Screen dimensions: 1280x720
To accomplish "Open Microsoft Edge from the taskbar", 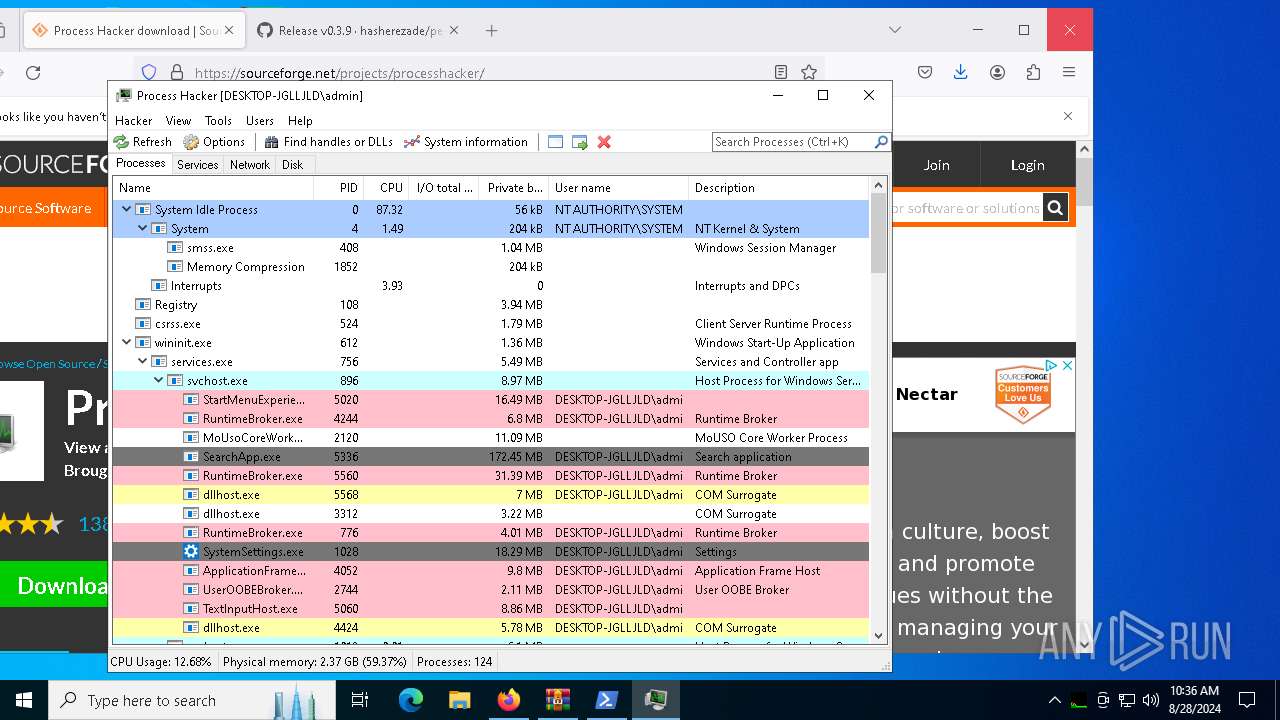I will (411, 700).
